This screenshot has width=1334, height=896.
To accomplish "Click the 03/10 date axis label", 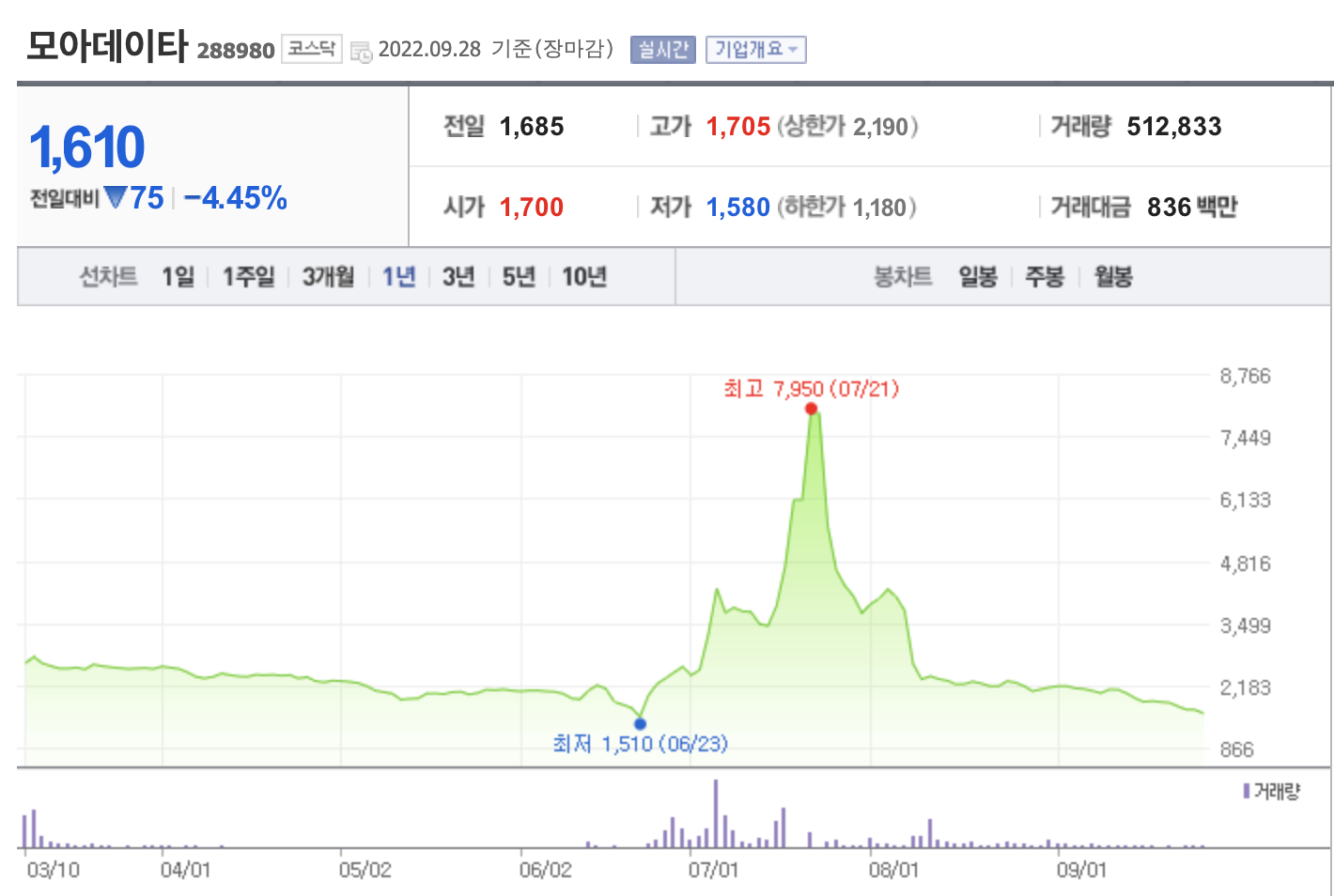I will tap(54, 870).
